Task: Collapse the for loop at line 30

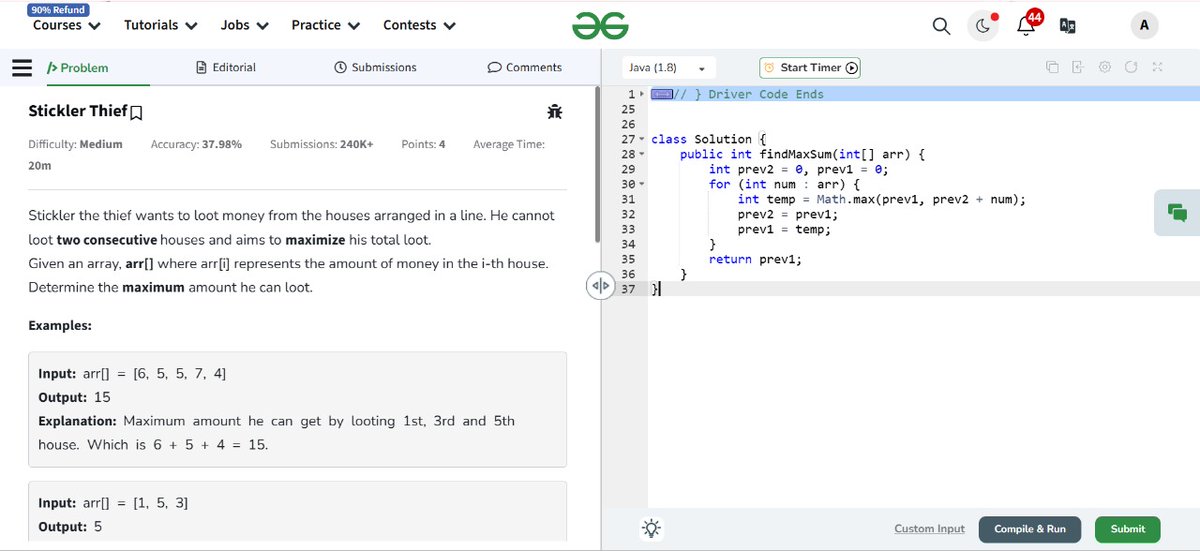Action: coord(644,185)
